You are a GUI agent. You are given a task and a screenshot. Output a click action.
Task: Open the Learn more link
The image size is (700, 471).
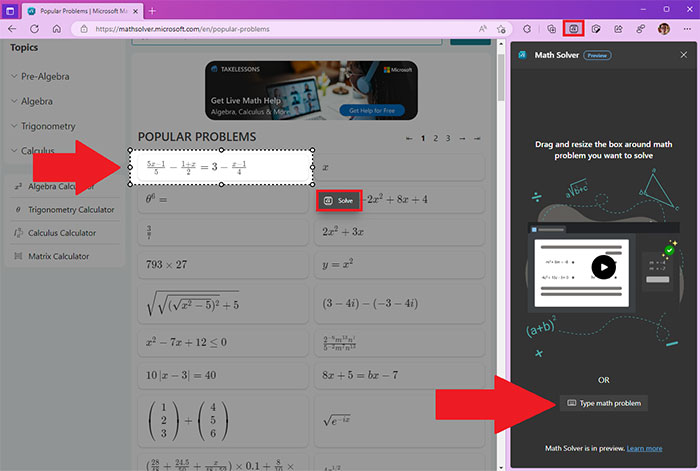(644, 448)
